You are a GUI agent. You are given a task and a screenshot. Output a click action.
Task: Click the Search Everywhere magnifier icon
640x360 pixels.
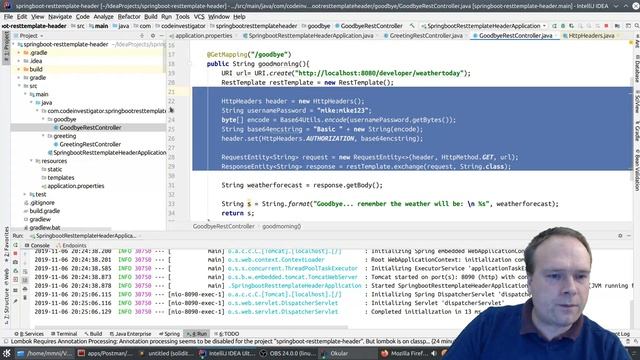[637, 26]
